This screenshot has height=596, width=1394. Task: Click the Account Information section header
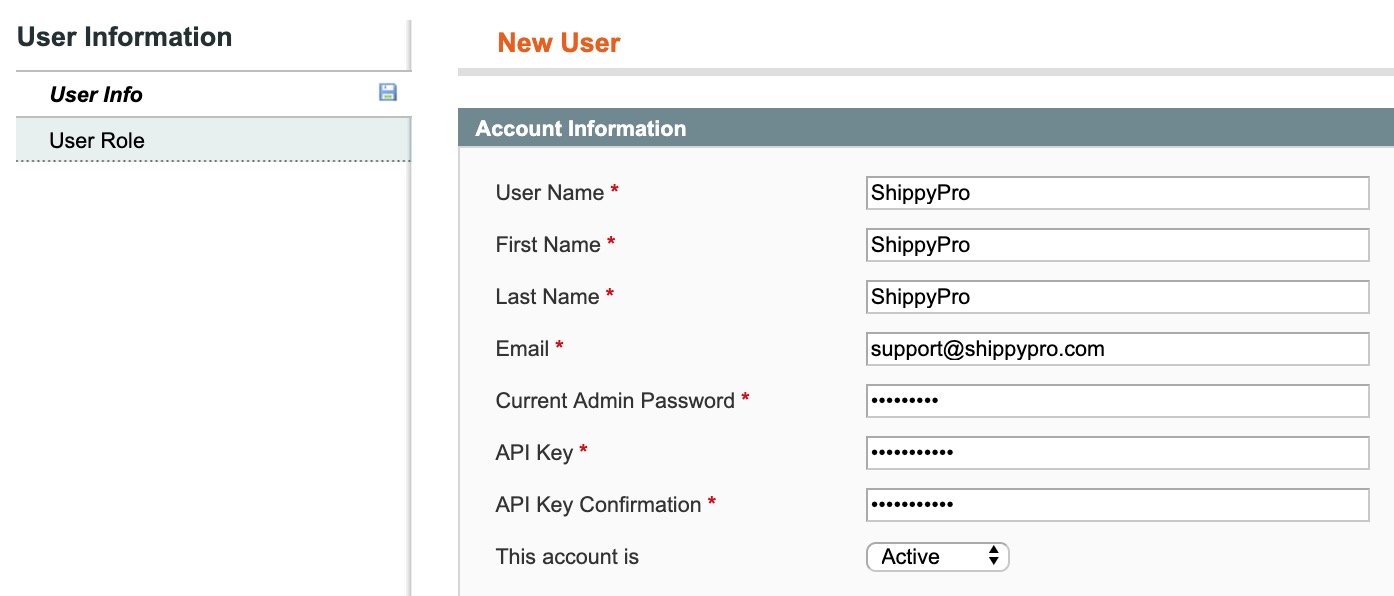coord(926,128)
